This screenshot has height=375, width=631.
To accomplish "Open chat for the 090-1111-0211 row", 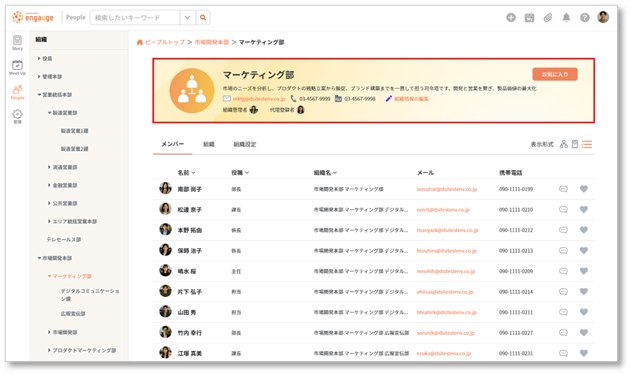I will click(x=563, y=312).
